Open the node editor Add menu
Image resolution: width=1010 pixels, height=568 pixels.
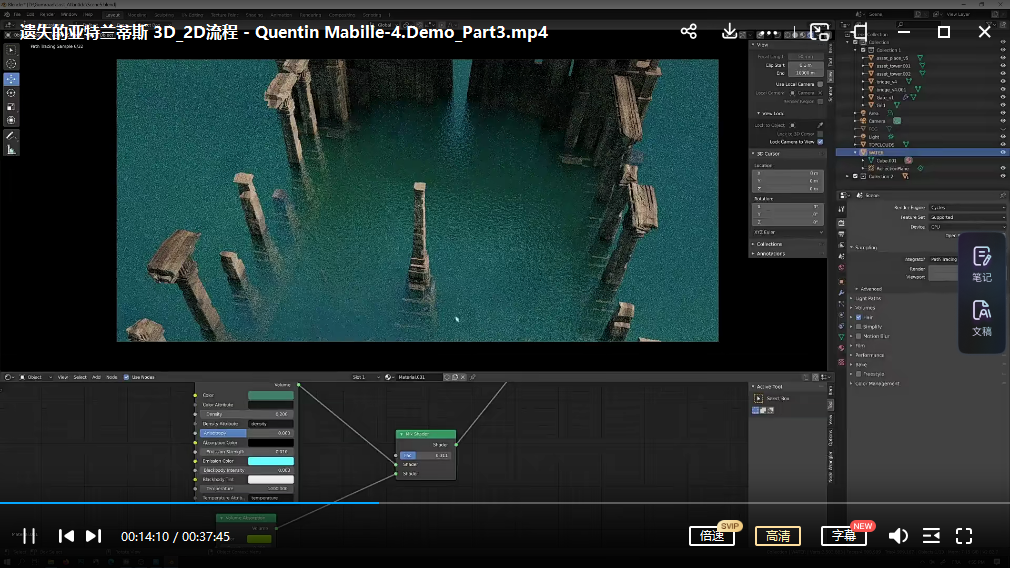click(x=97, y=377)
